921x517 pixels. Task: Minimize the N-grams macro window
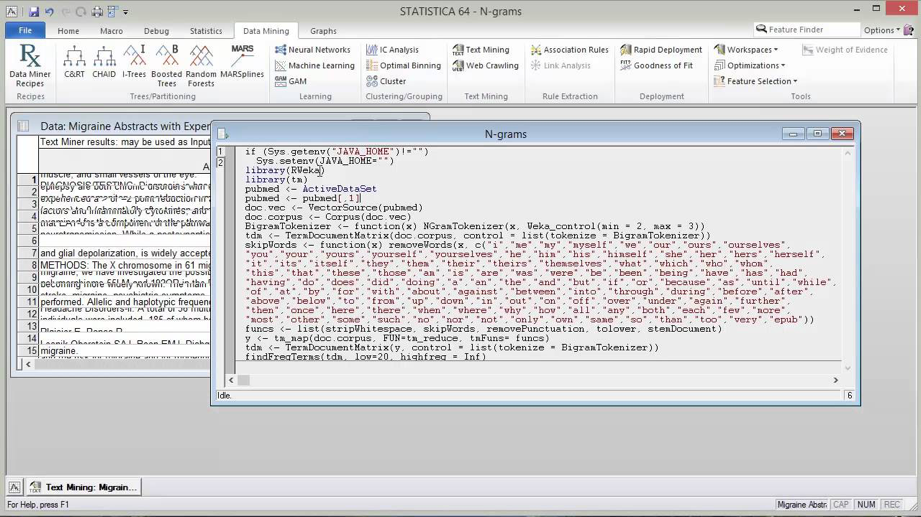tap(793, 134)
